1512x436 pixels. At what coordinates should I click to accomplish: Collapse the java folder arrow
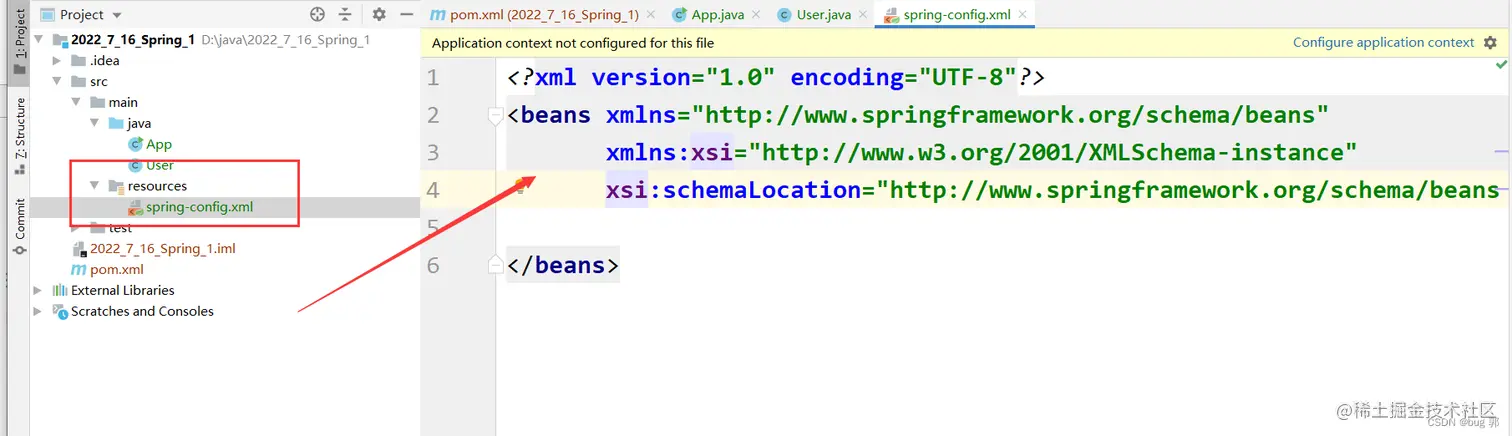[94, 123]
